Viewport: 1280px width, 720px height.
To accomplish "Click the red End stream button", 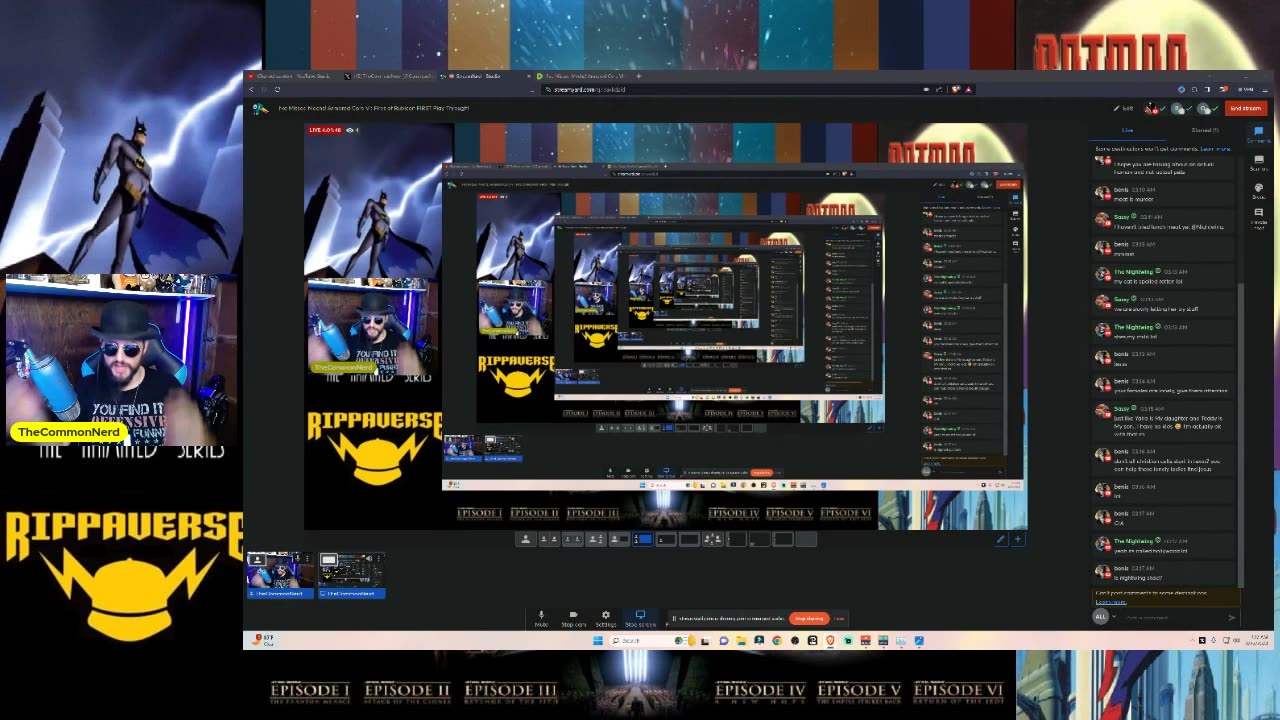I will click(x=1245, y=108).
